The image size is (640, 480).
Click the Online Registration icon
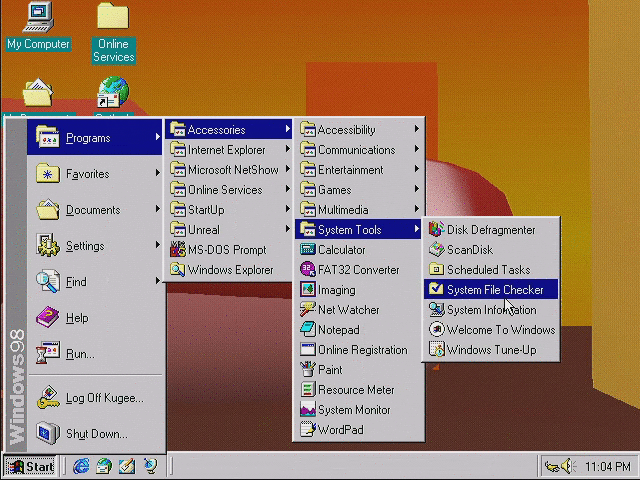[307, 349]
